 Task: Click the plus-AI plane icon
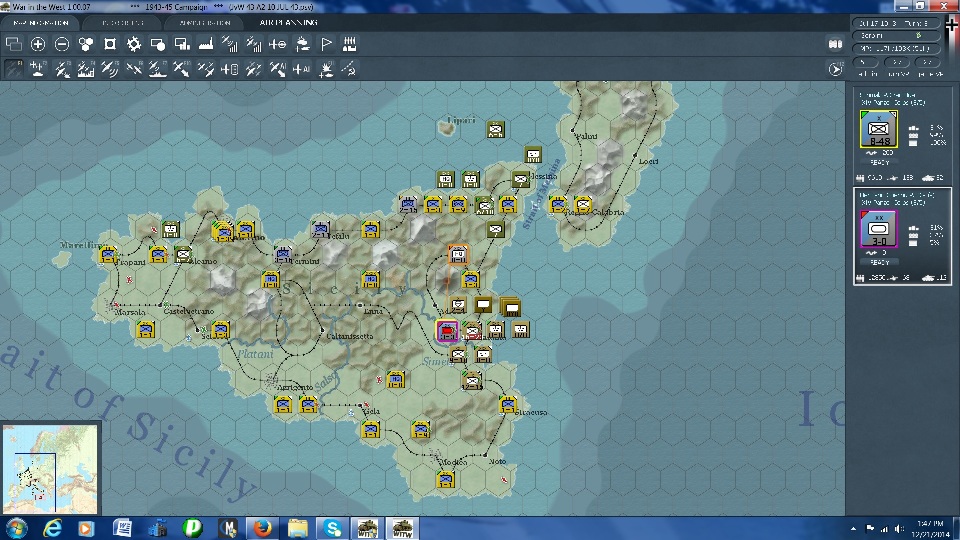click(x=302, y=69)
